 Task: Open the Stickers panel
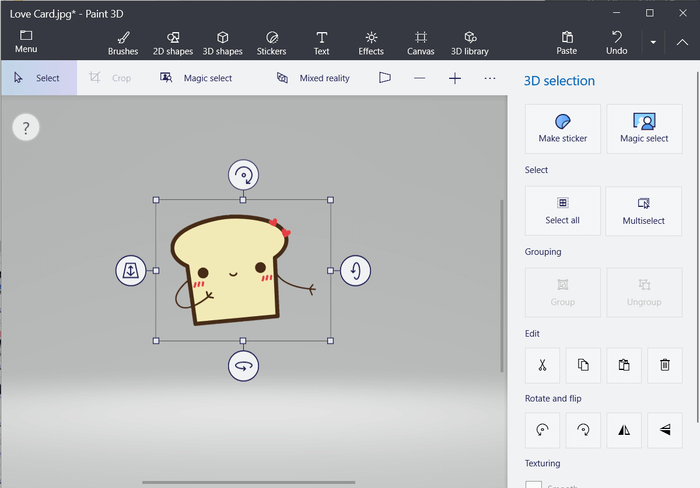(271, 42)
